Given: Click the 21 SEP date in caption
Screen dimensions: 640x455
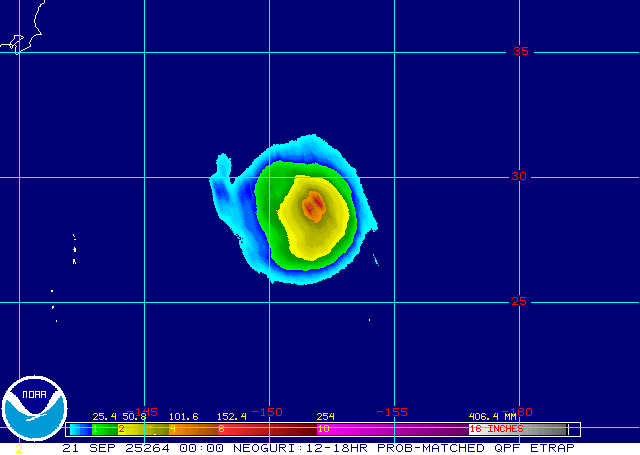Looking at the screenshot, I should (x=84, y=448).
